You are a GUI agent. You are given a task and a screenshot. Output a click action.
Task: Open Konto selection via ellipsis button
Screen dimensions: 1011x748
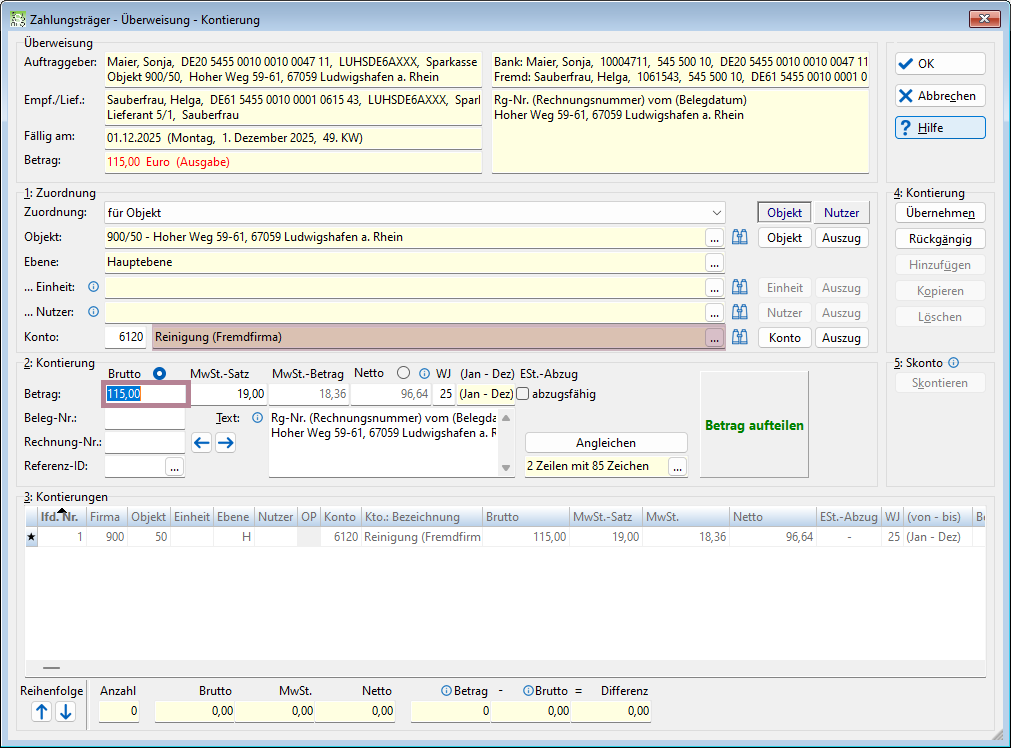pyautogui.click(x=714, y=337)
